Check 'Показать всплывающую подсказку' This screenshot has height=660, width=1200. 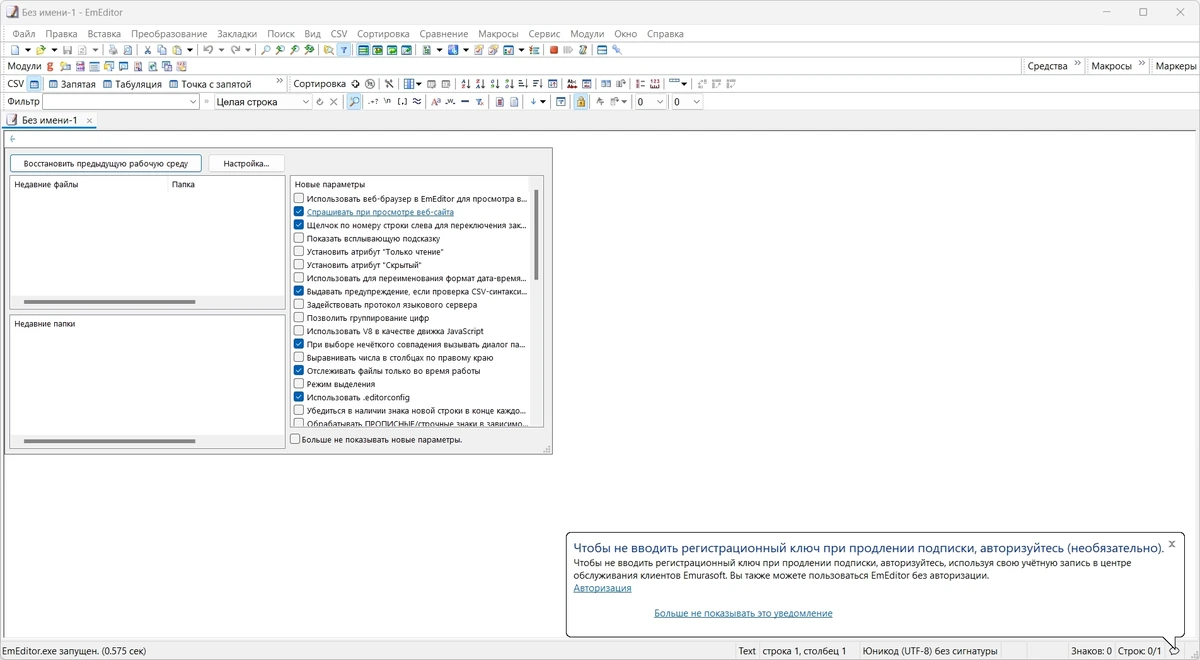[x=299, y=238]
